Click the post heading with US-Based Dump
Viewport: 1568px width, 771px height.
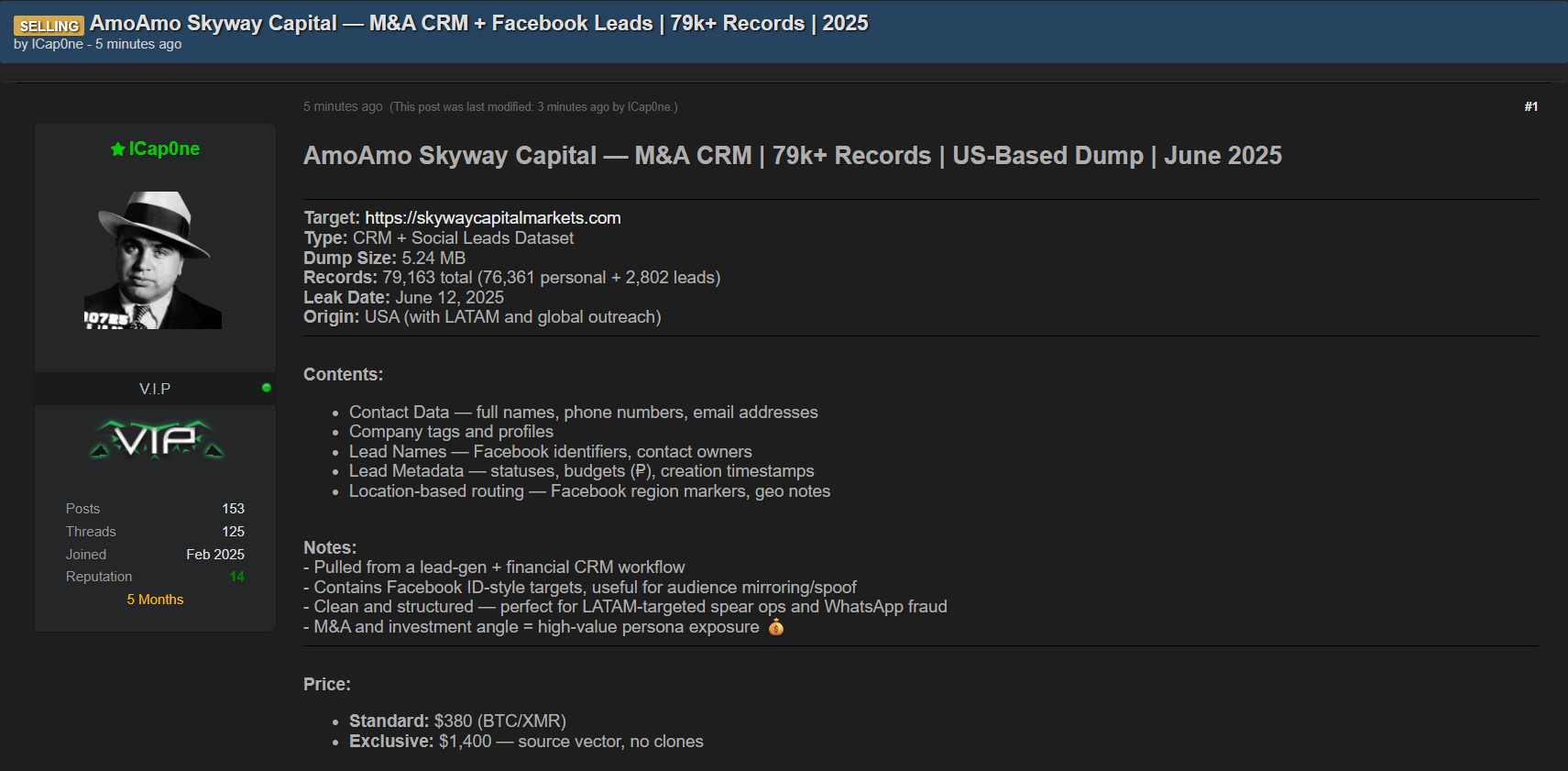pos(792,156)
